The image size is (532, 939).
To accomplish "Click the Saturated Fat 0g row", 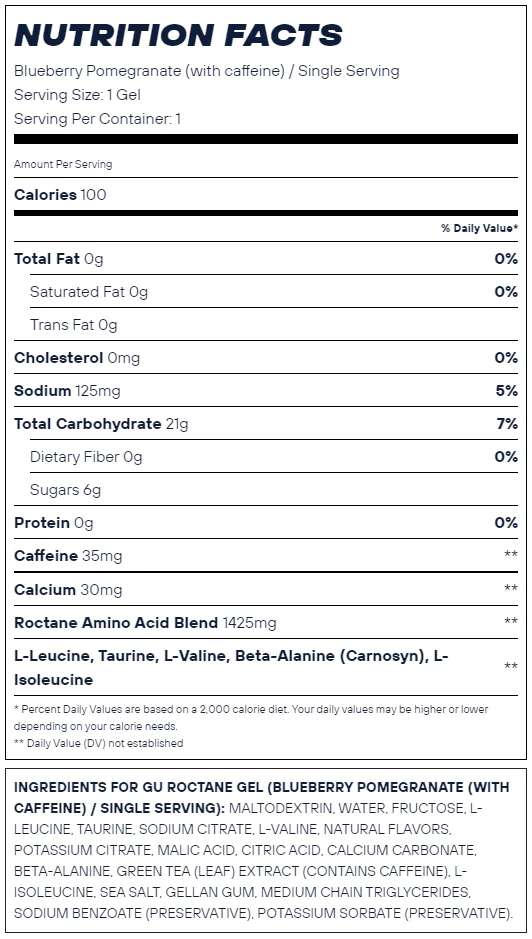I will (274, 292).
